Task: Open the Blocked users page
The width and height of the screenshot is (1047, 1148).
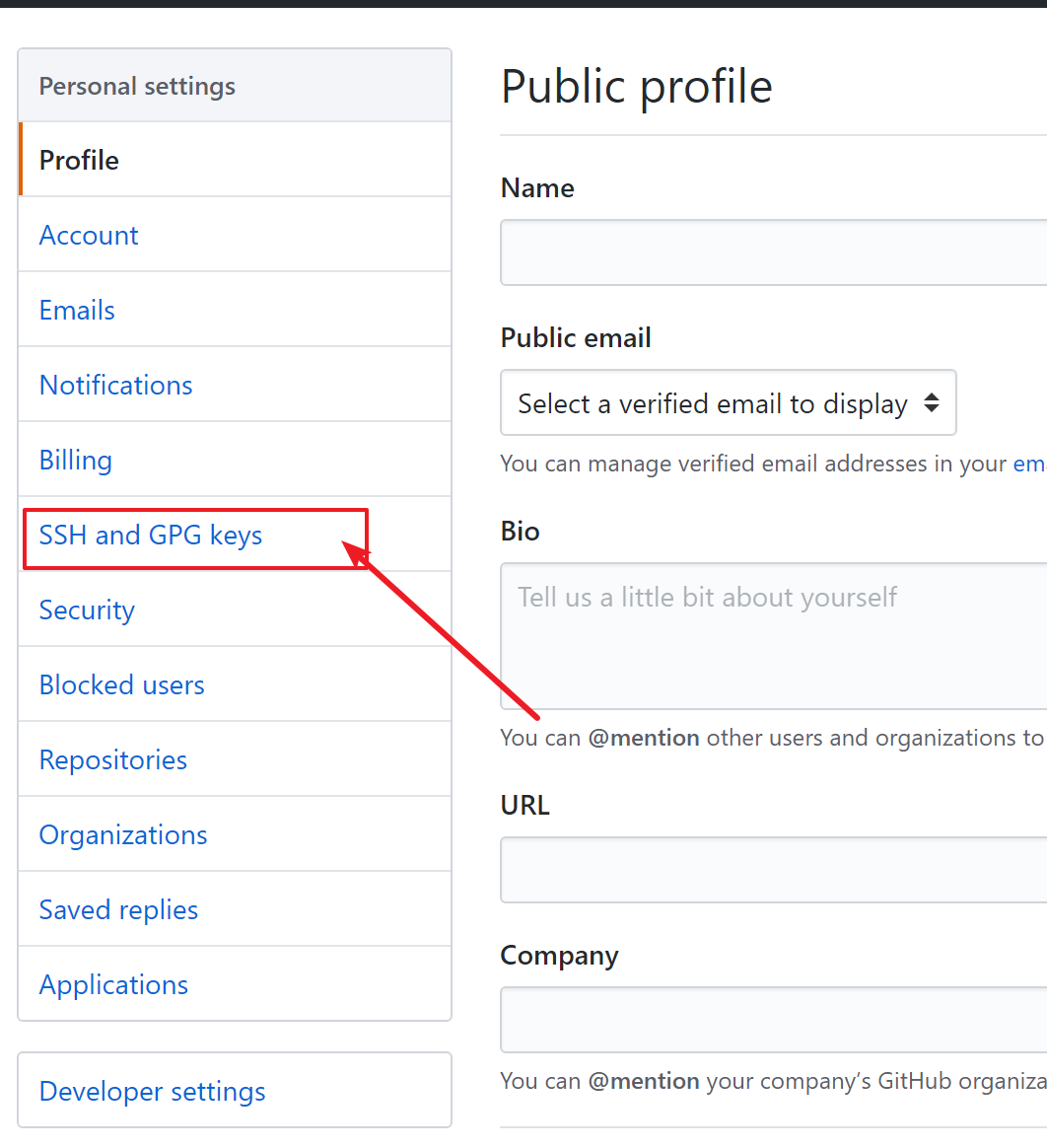Action: coord(235,684)
